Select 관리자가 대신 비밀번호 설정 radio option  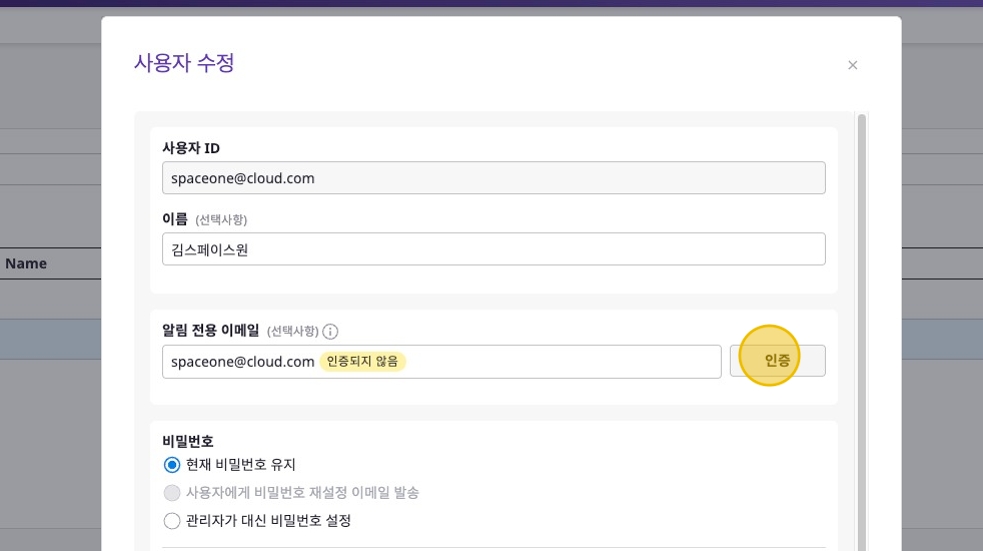[172, 521]
